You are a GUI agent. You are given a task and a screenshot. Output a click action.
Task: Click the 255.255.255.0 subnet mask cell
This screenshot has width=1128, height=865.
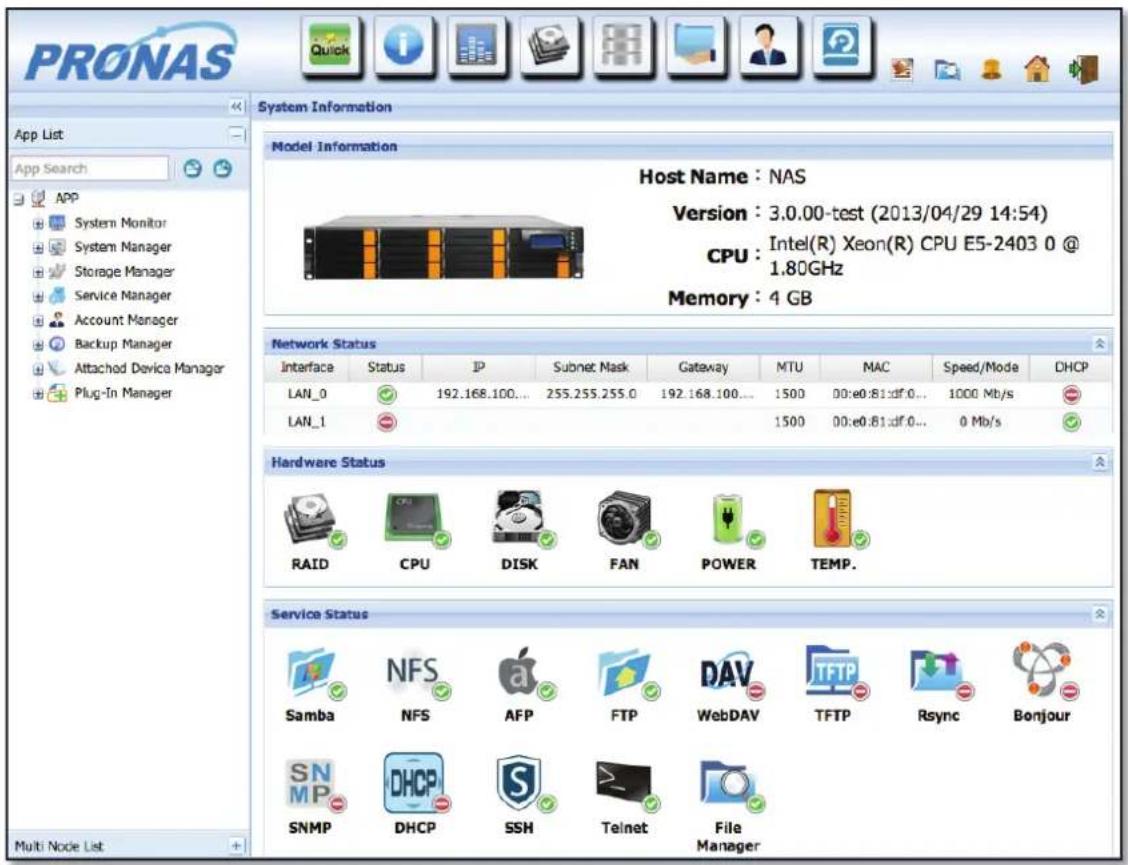tap(591, 394)
